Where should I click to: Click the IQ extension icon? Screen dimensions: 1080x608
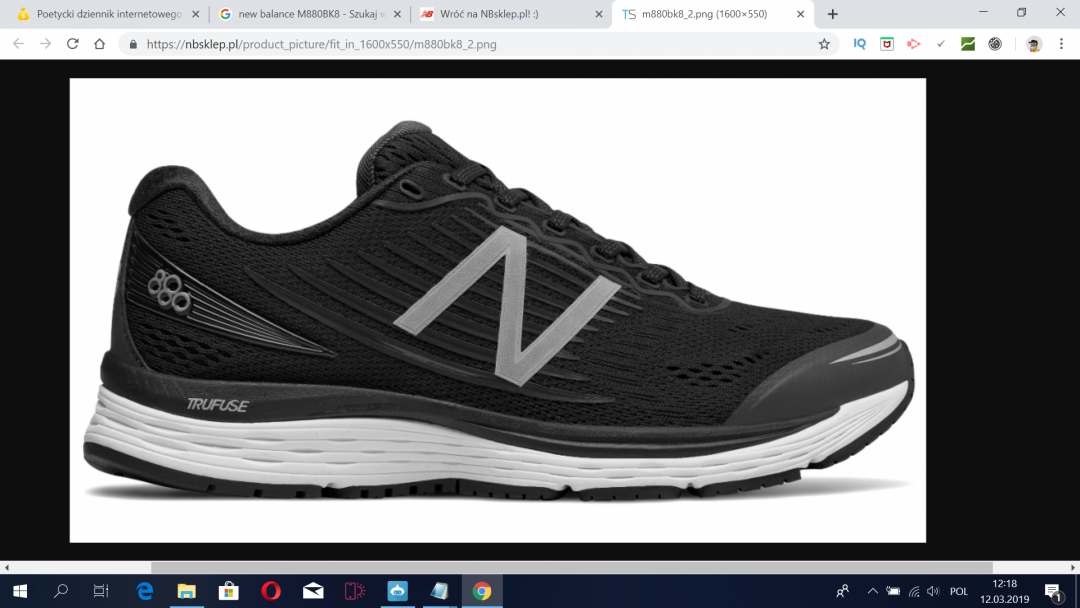[859, 44]
